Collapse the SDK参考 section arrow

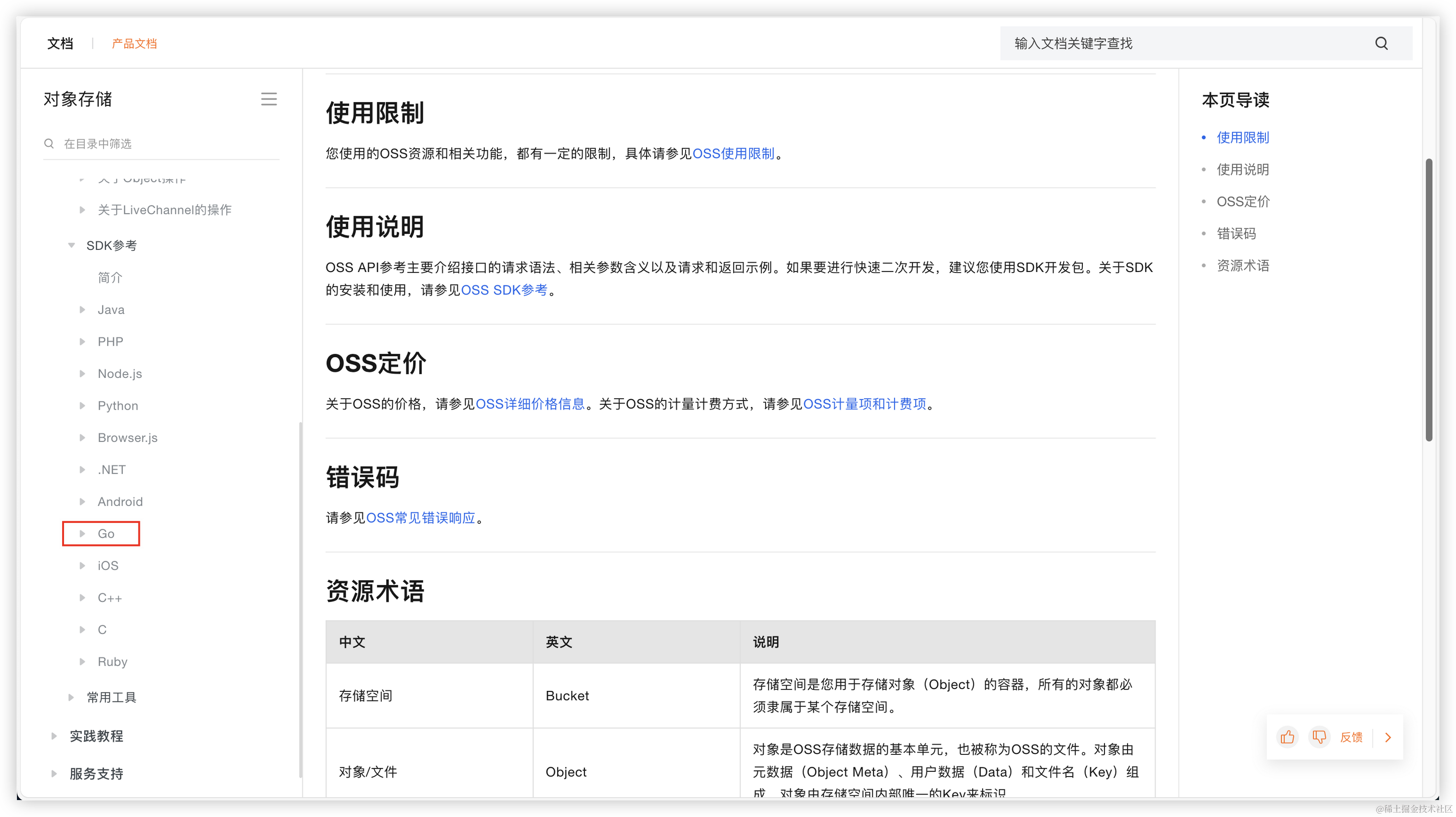[x=71, y=245]
